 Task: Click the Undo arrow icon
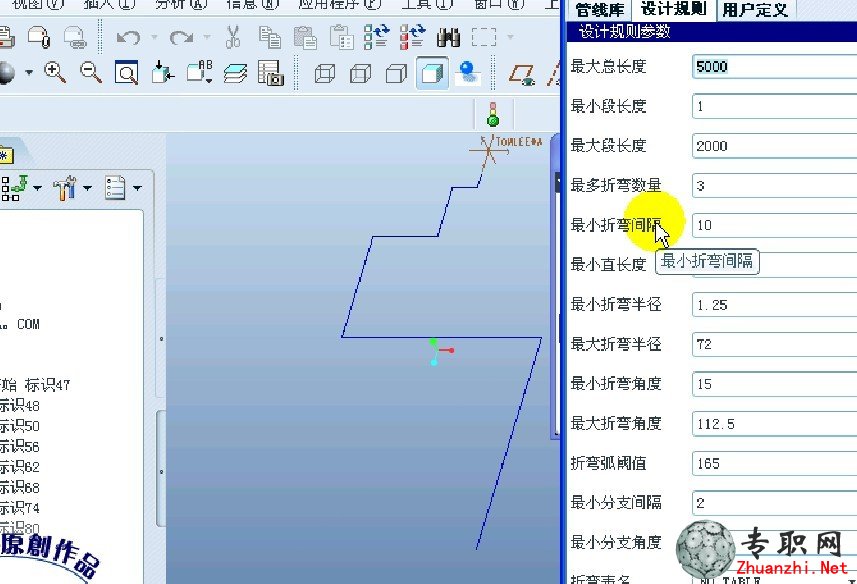[x=128, y=37]
